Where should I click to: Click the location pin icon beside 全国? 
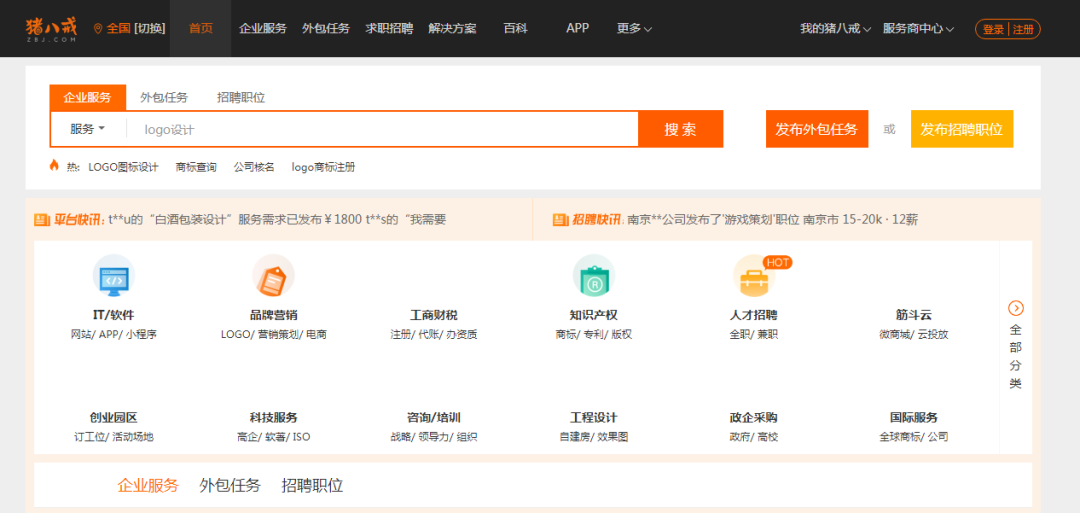click(x=98, y=28)
